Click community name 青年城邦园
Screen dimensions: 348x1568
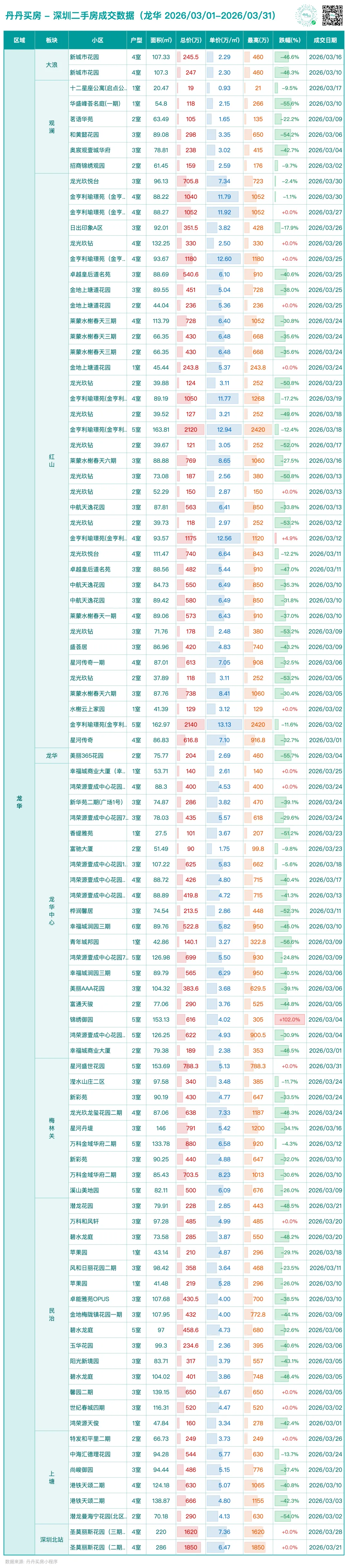(84, 942)
